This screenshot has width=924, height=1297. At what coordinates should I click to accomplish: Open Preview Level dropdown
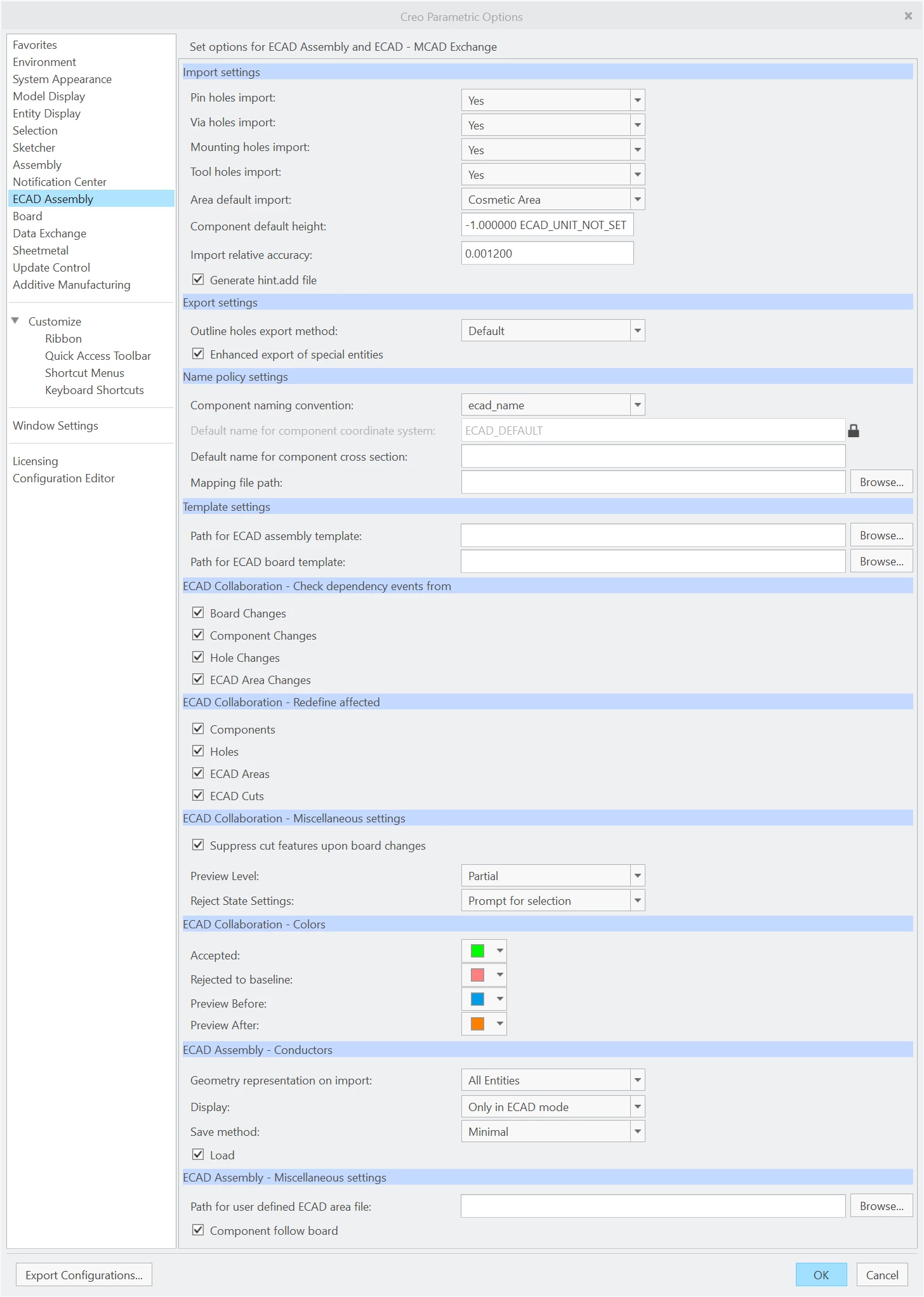click(x=553, y=876)
